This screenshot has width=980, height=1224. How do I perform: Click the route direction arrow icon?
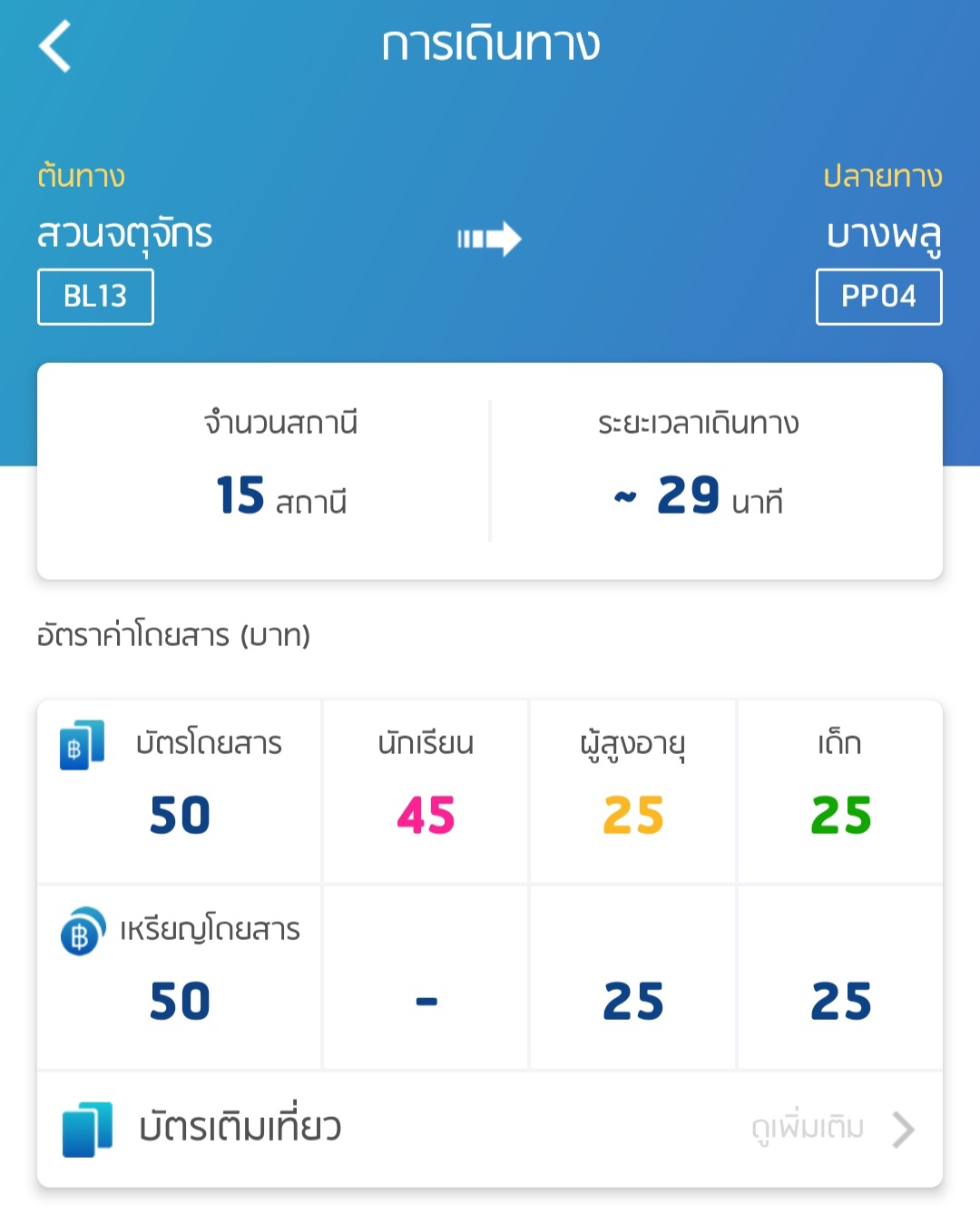[x=489, y=239]
